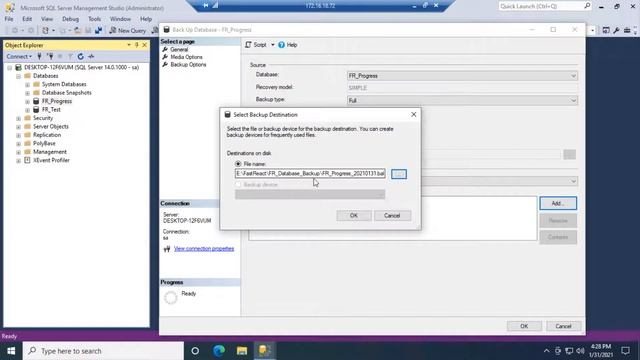Pin the Object Explorer panel
The width and height of the screenshot is (640, 360).
point(137,45)
